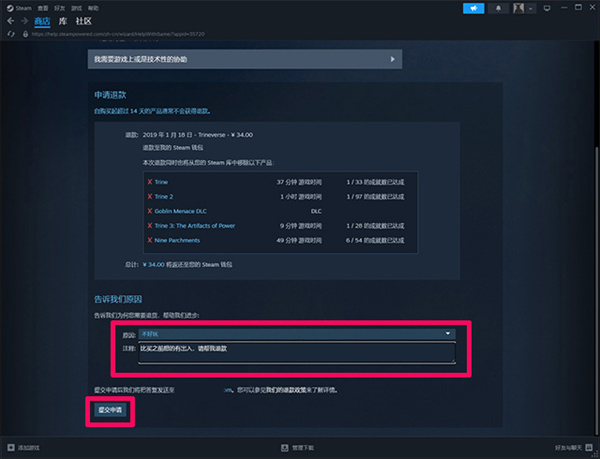Switch to the 社区 tab
This screenshot has height=459, width=600.
pos(83,21)
